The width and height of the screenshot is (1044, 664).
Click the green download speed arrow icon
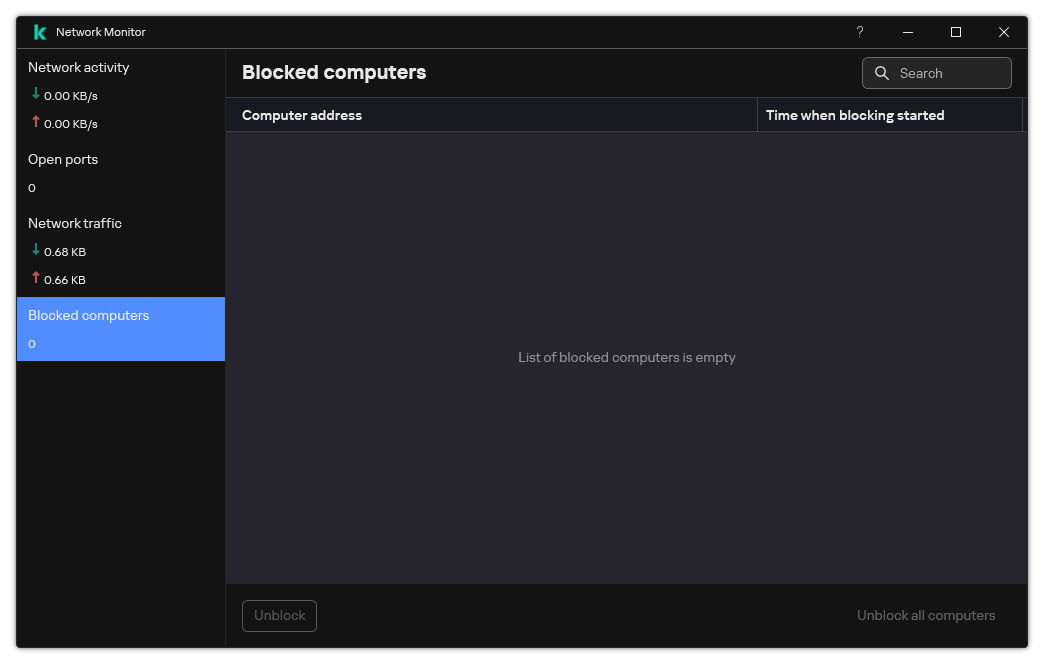[34, 96]
